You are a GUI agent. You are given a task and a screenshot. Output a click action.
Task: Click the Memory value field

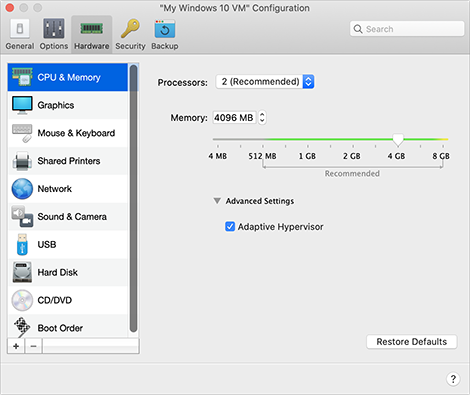pyautogui.click(x=234, y=118)
